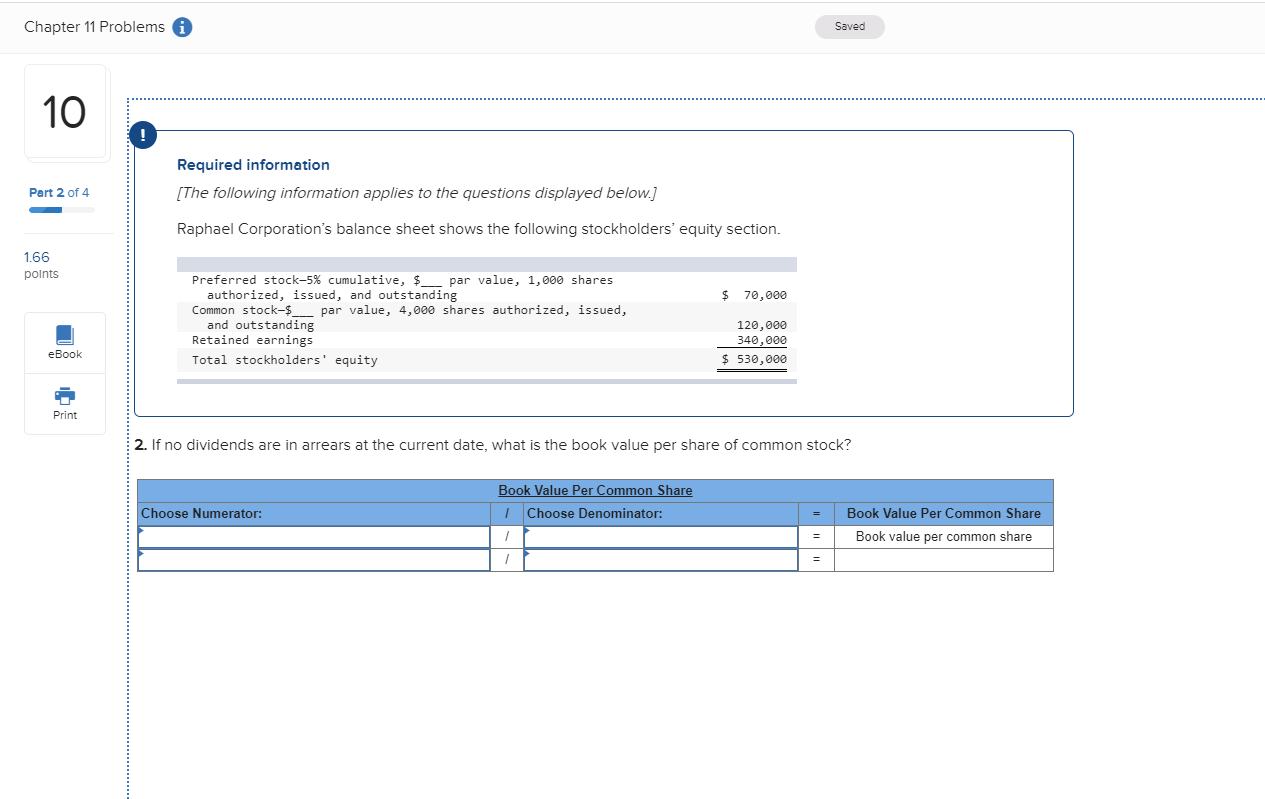Viewport: 1265px width, 799px height.
Task: Print this problem page
Action: [x=65, y=404]
